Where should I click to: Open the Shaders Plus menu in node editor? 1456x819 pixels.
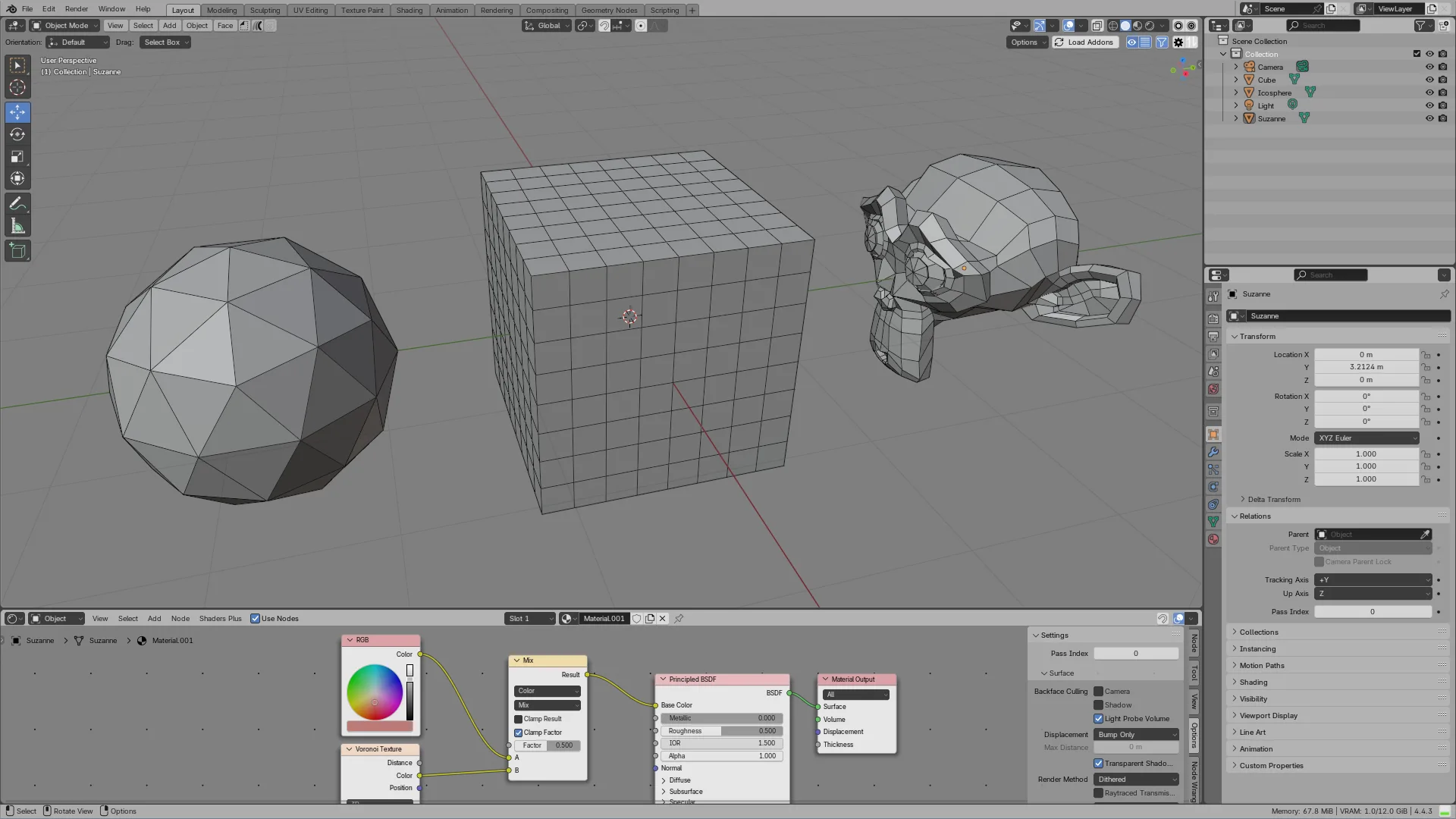click(x=220, y=619)
